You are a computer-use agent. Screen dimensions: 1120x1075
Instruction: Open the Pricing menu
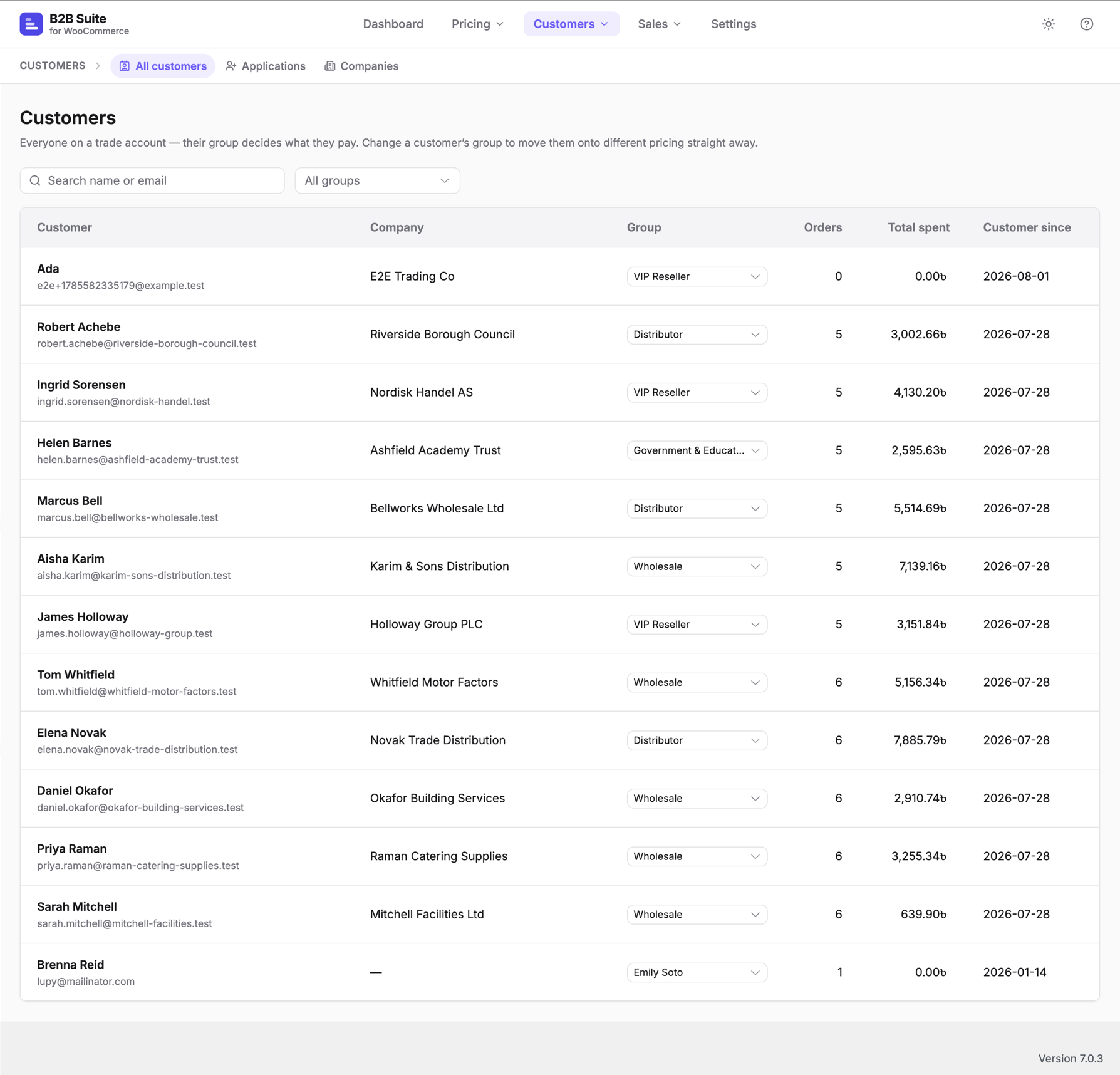[x=477, y=24]
